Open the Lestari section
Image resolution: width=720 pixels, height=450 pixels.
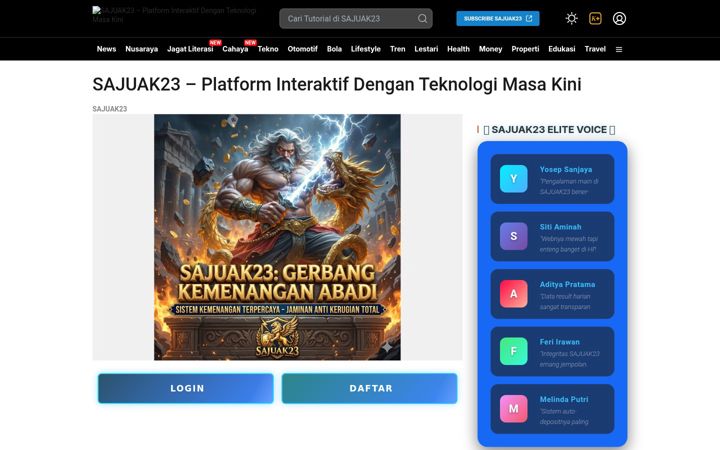426,49
